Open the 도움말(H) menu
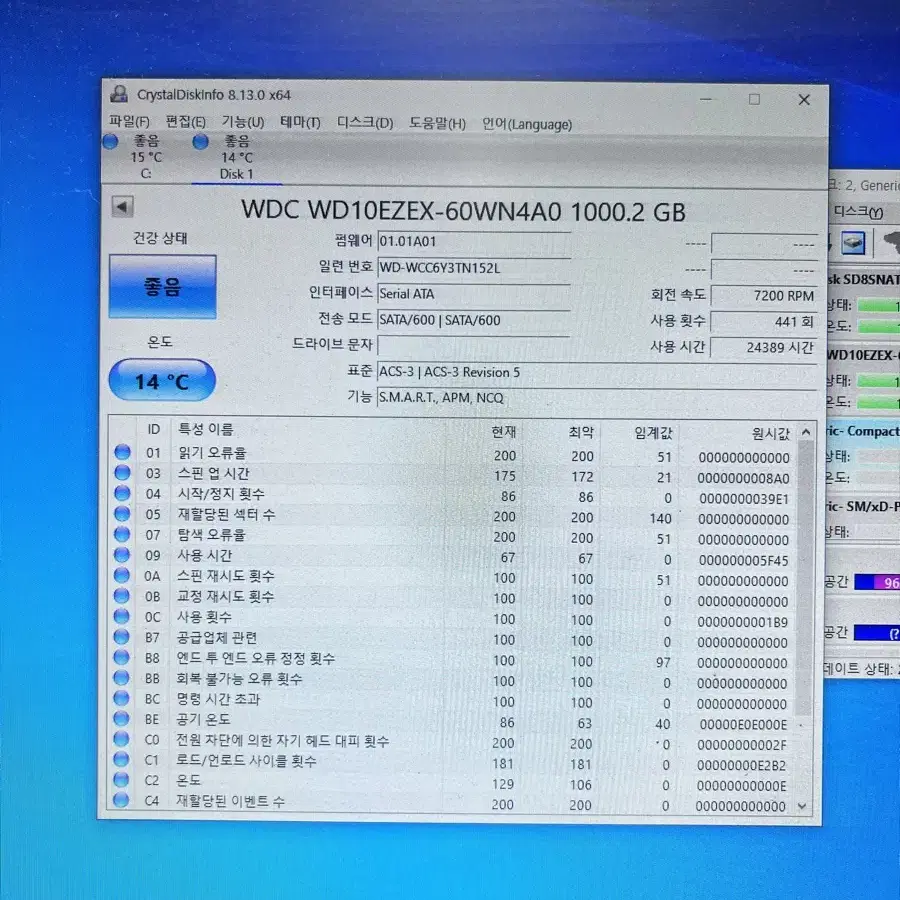This screenshot has width=900, height=900. tap(437, 123)
